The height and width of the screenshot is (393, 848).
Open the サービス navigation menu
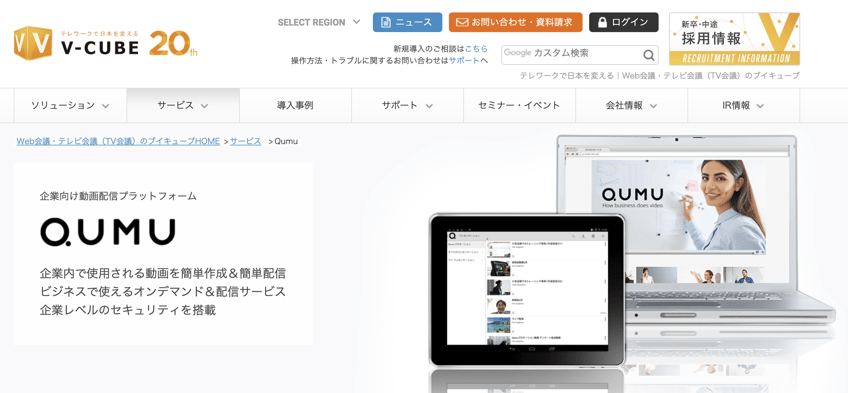[x=183, y=105]
